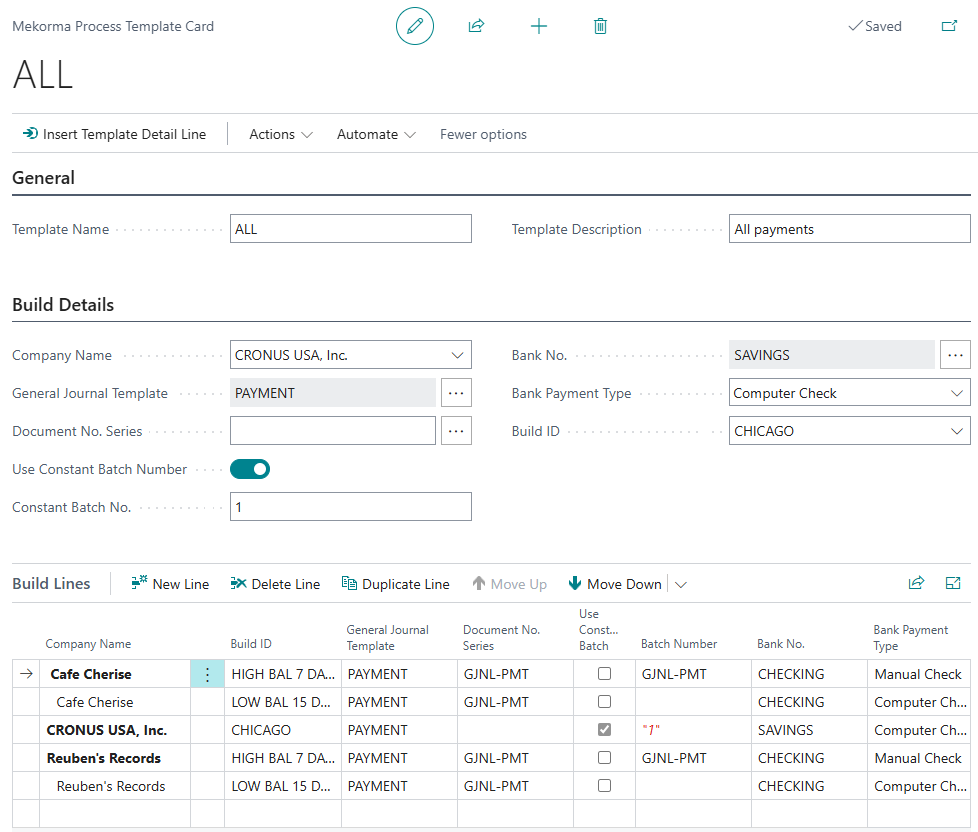
Task: Toggle Use Constant Batch Number switch
Action: coord(250,469)
